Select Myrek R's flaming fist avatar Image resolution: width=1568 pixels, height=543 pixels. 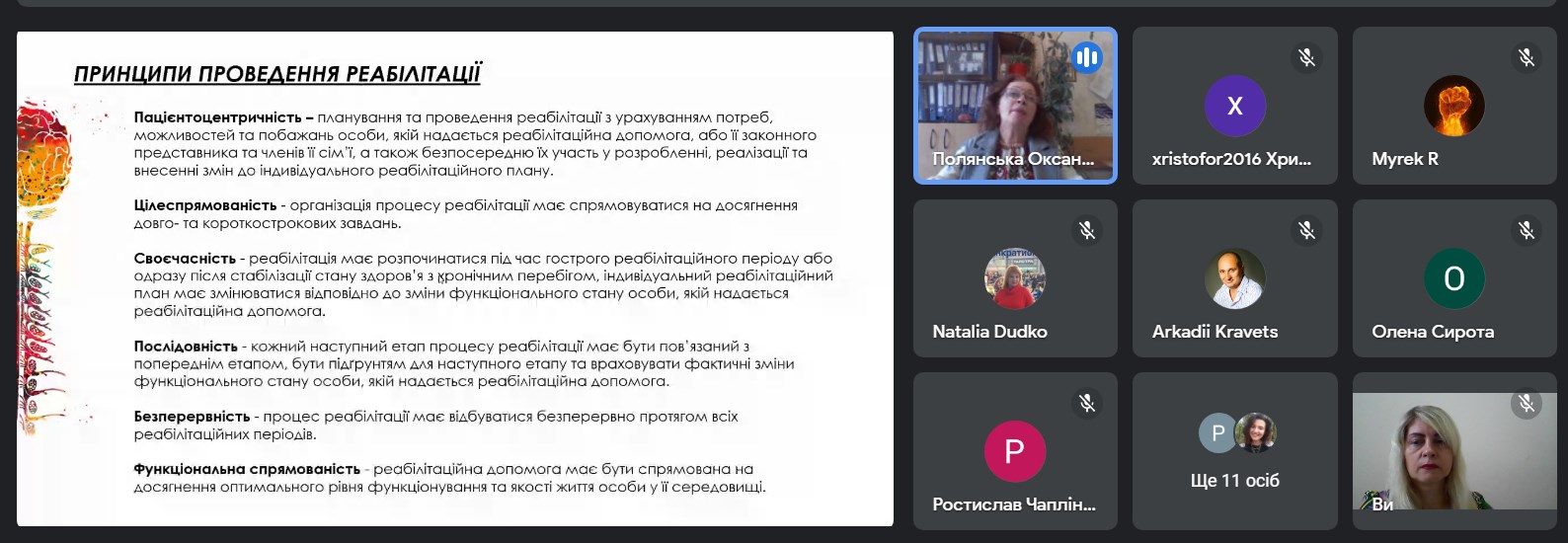[1453, 106]
